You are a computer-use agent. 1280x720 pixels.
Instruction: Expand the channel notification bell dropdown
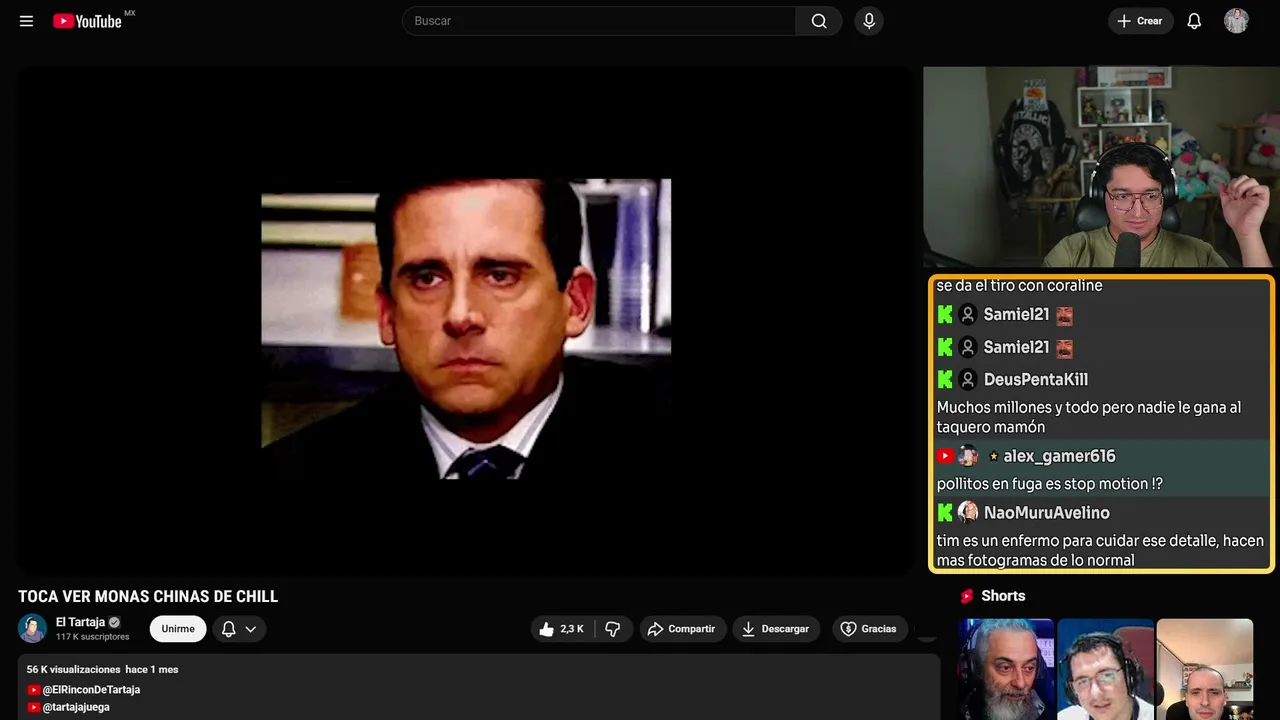(238, 629)
